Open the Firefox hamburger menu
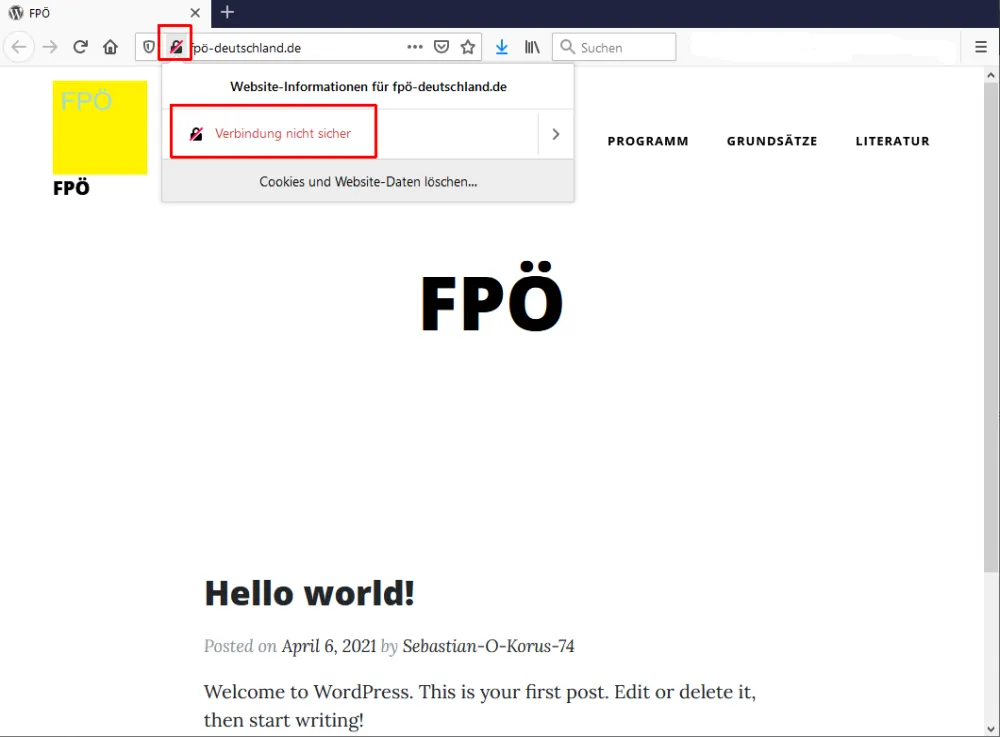The height and width of the screenshot is (737, 1000). click(x=981, y=47)
